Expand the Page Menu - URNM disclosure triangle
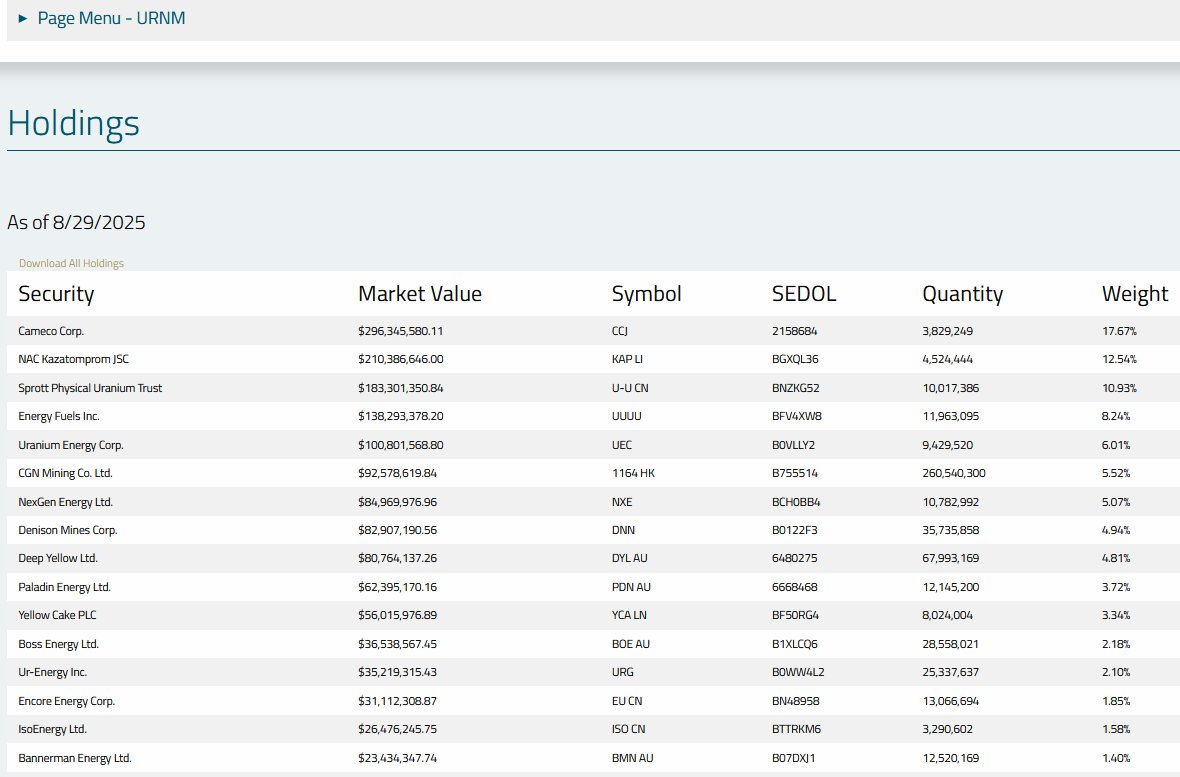 23,18
